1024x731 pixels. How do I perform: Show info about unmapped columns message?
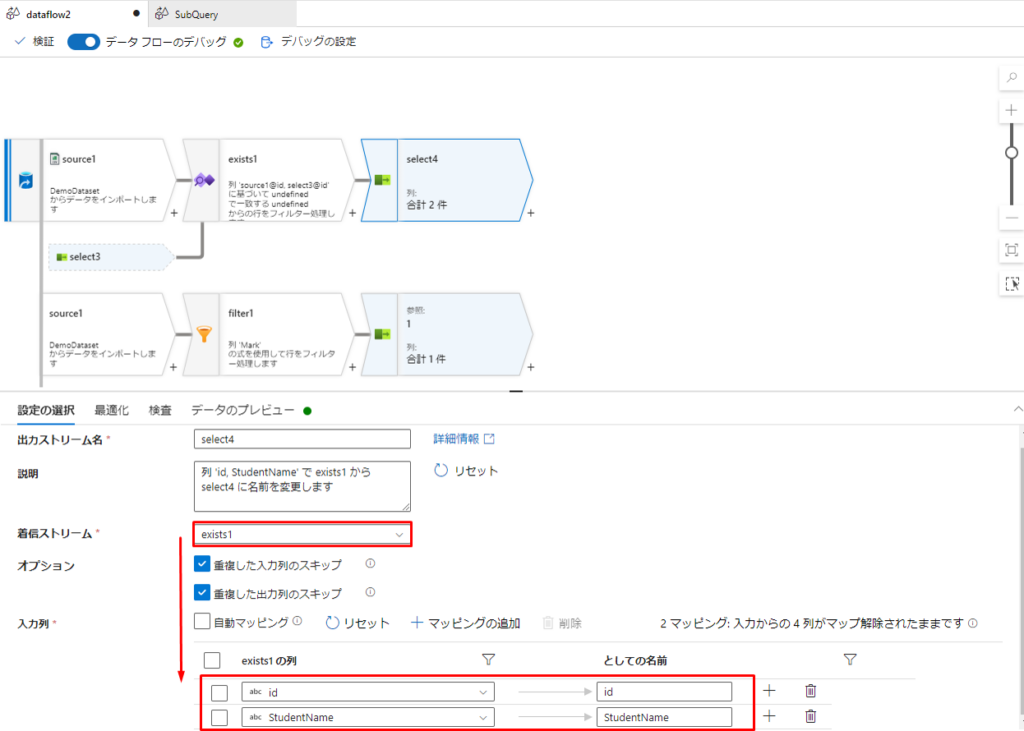(x=973, y=623)
